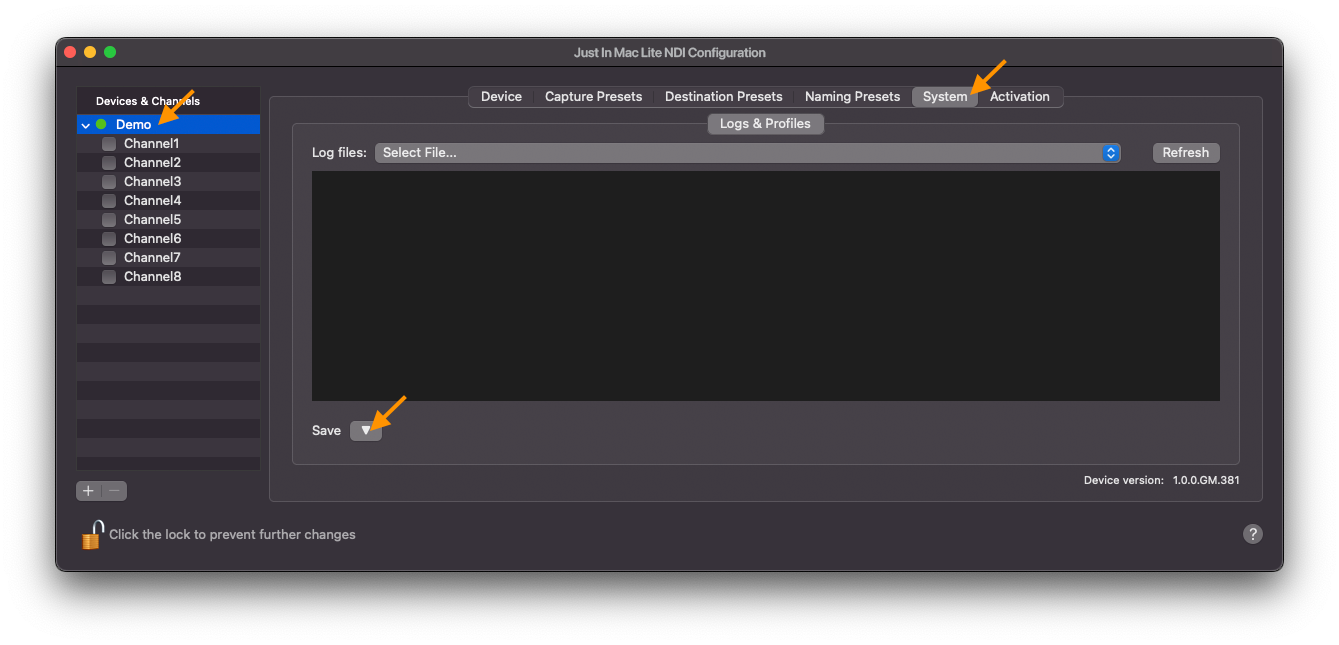Open the Log files Select File dropdown
This screenshot has width=1339, height=645.
[x=747, y=153]
